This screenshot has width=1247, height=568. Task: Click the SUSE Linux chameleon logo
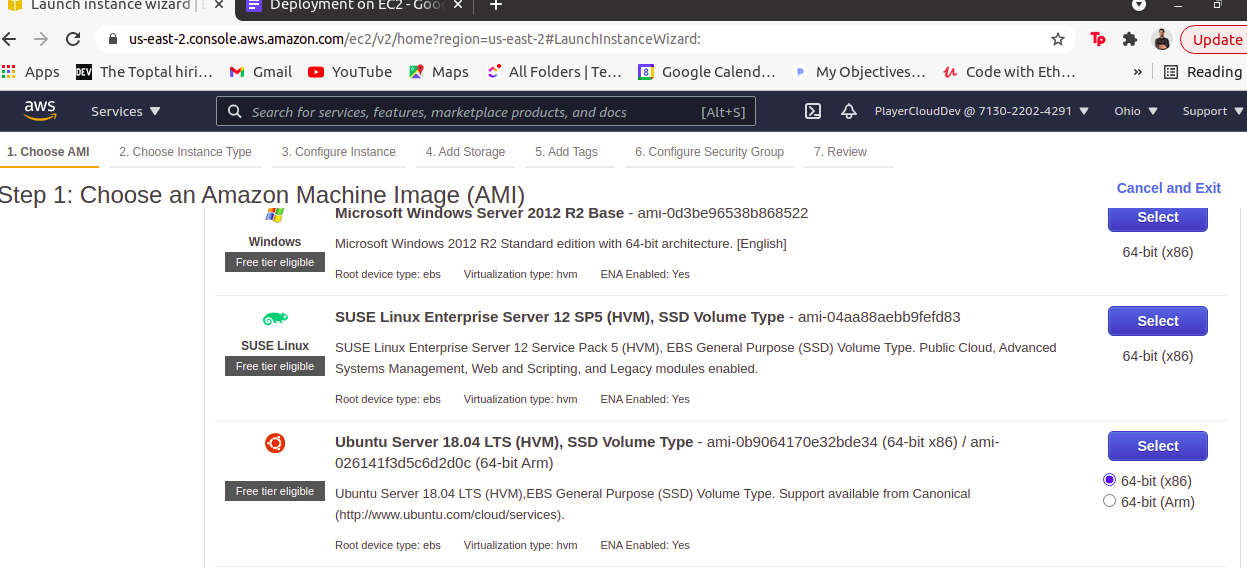275,319
